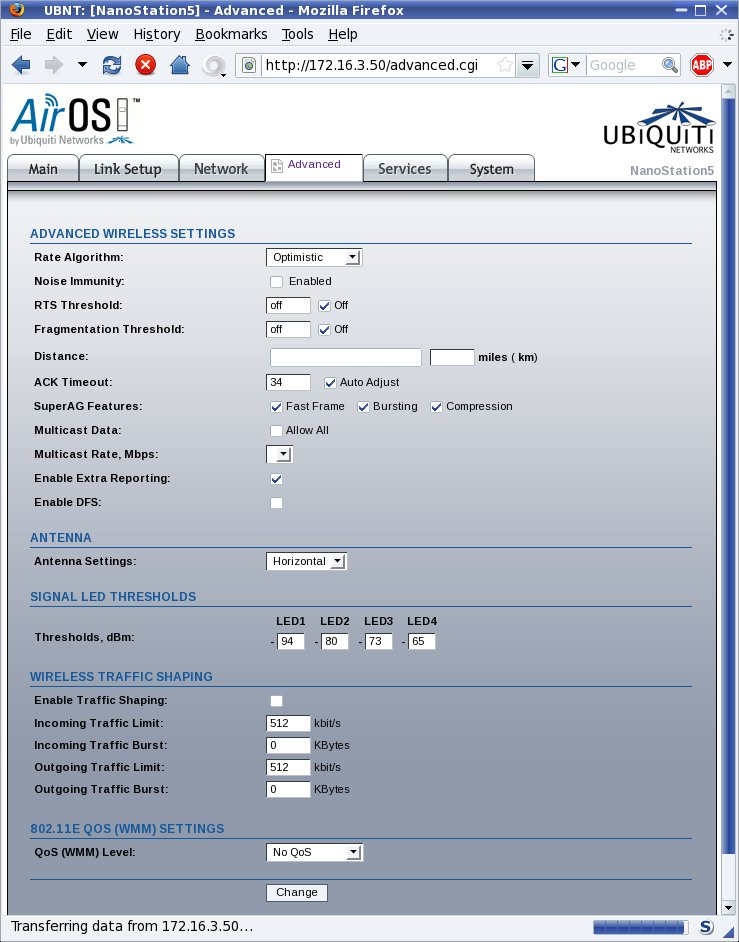
Task: Expand the Antenna Settings dropdown
Action: click(306, 561)
